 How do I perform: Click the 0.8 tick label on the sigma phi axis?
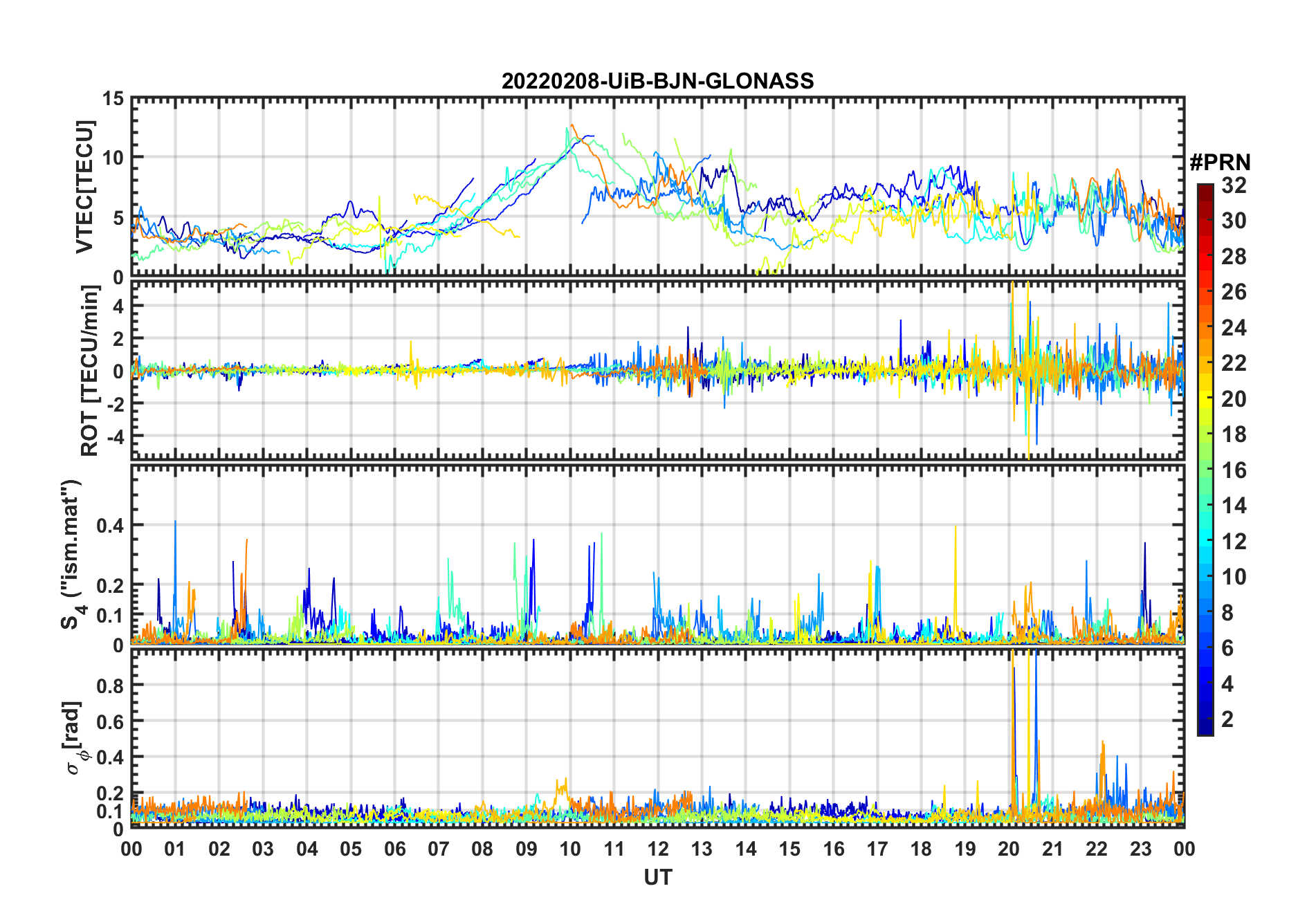point(109,686)
